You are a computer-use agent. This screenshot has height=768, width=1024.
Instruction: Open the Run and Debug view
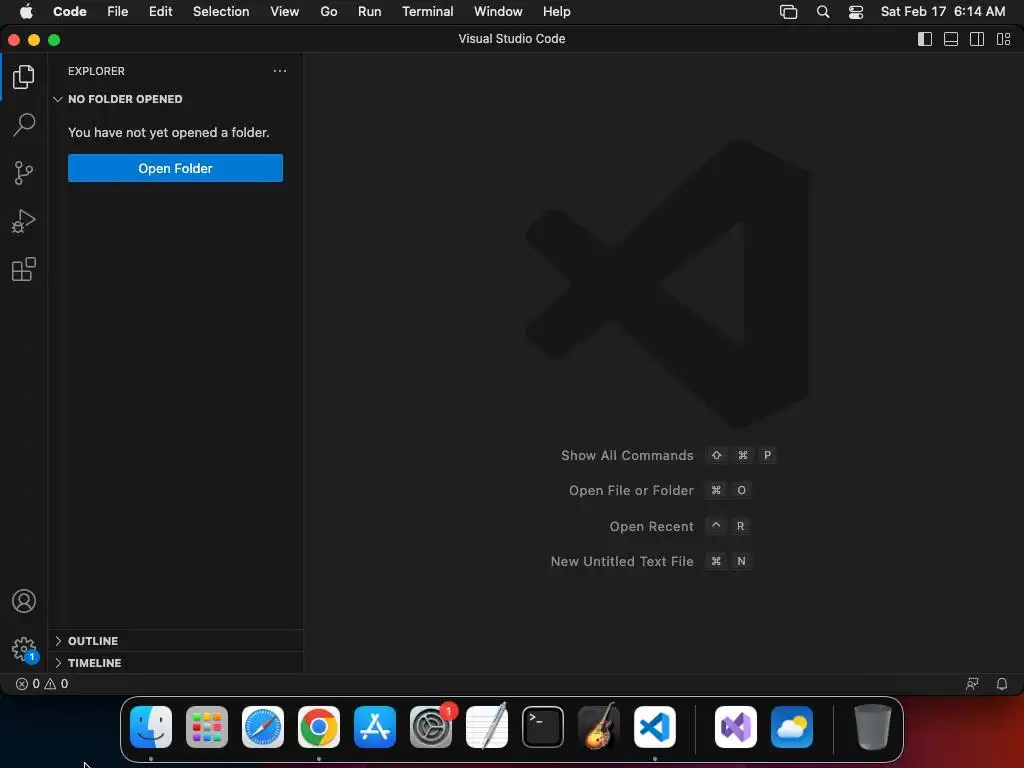coord(24,221)
